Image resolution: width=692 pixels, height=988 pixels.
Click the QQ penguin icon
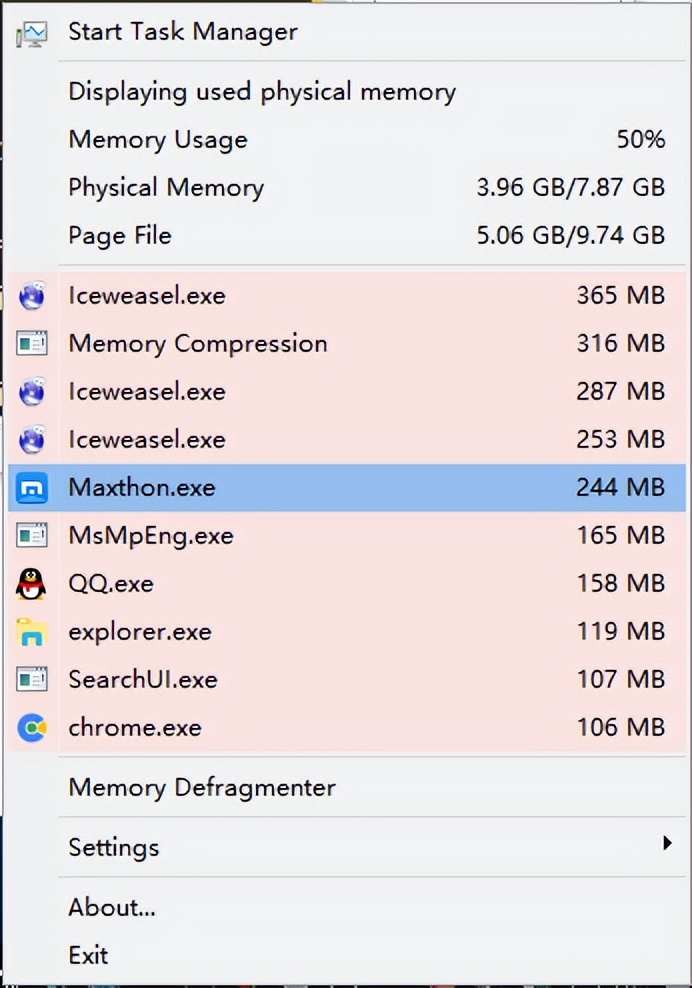click(x=32, y=584)
